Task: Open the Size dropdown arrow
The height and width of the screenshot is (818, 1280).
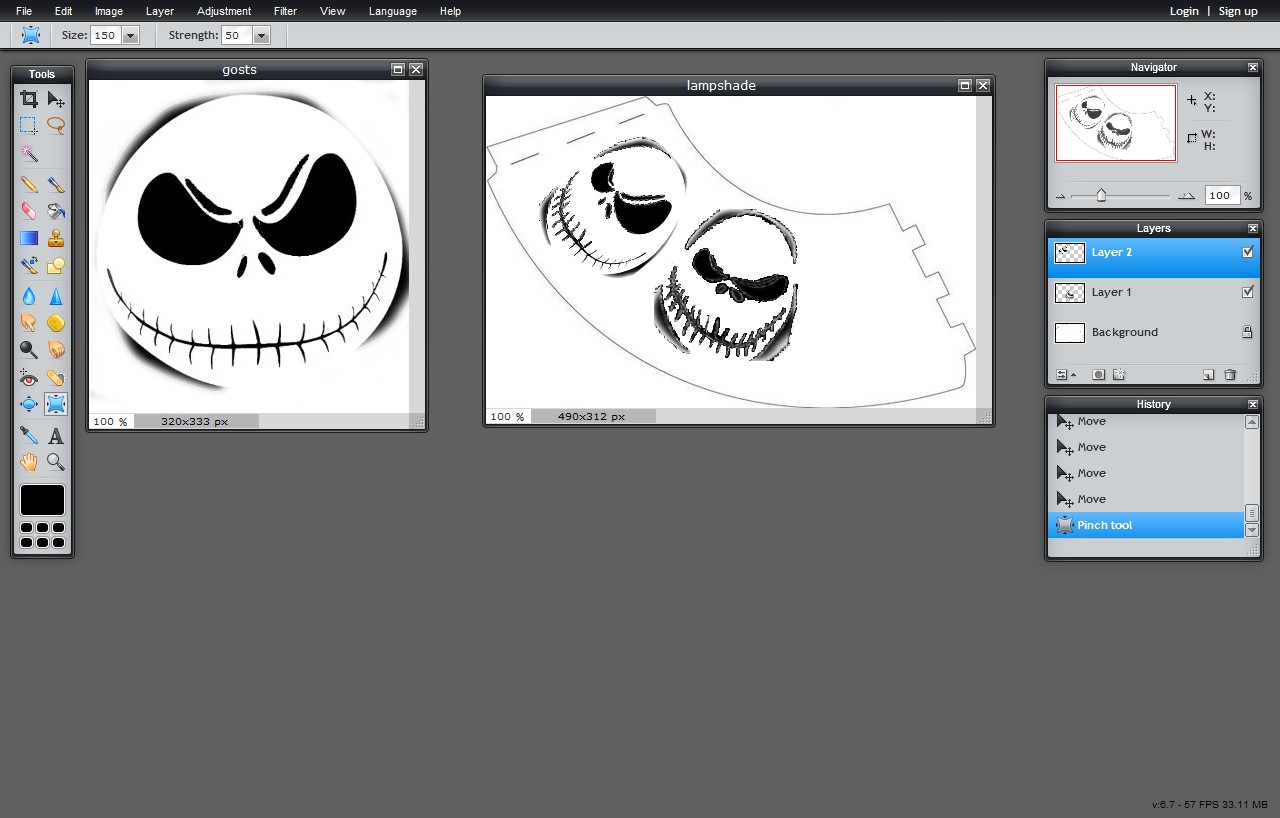Action: pos(130,36)
